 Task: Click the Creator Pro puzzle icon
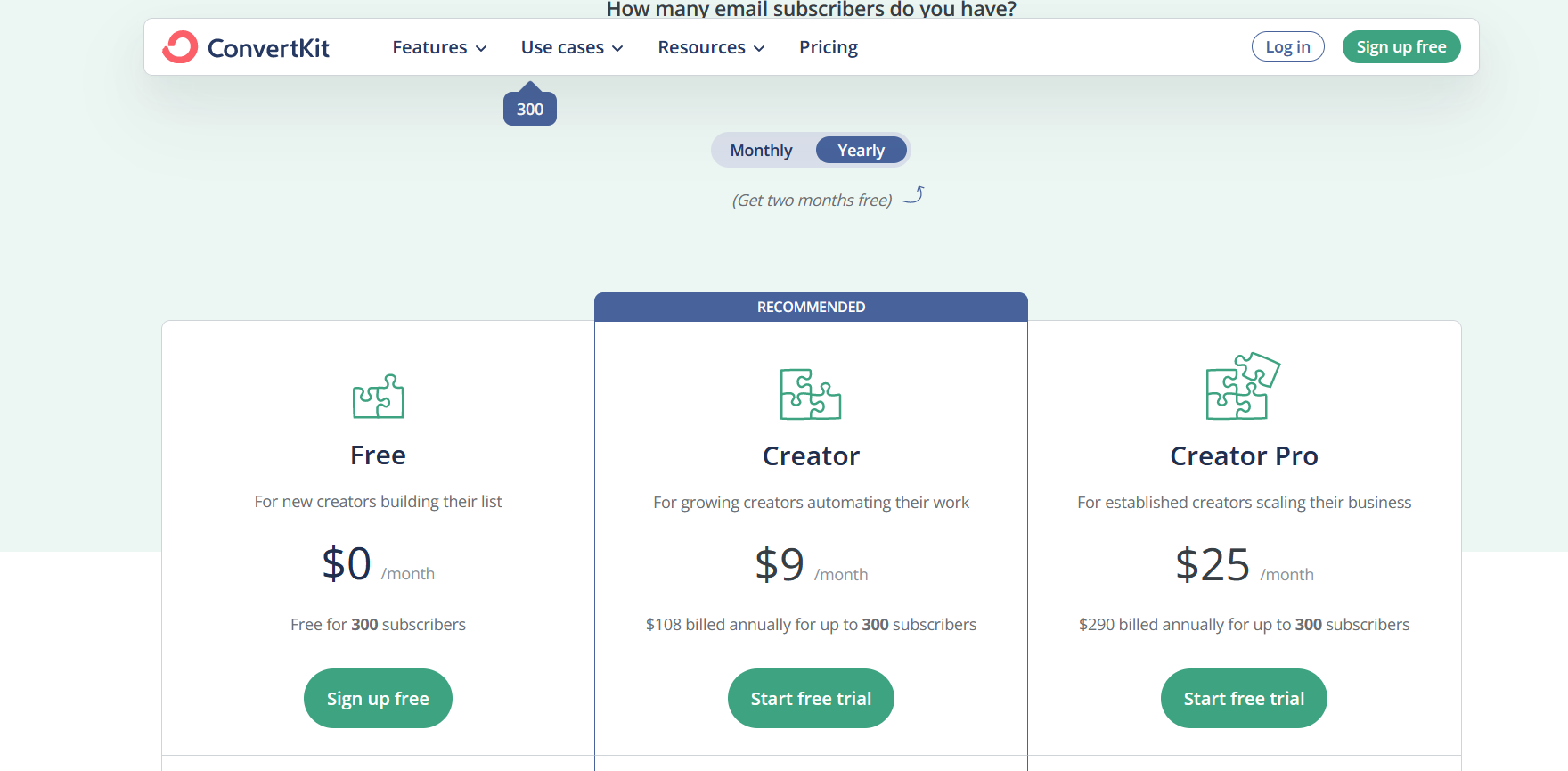coord(1243,386)
